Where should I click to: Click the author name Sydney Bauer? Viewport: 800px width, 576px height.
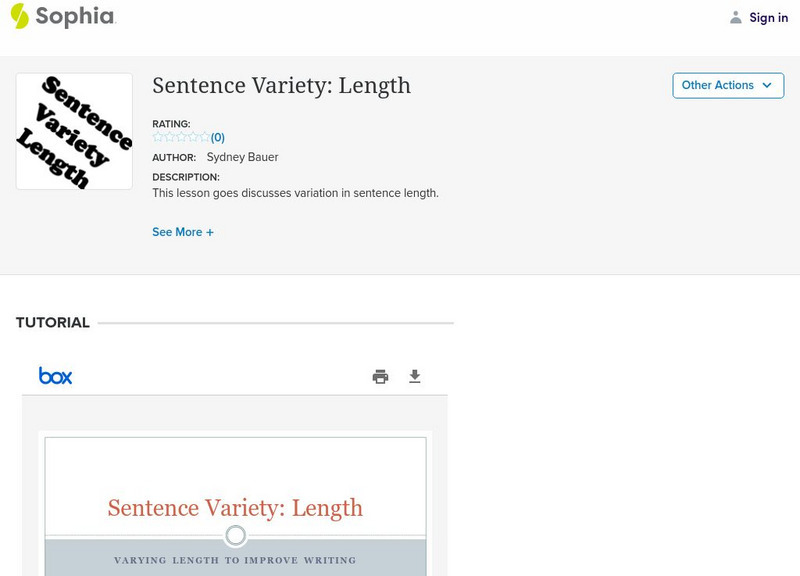(242, 157)
